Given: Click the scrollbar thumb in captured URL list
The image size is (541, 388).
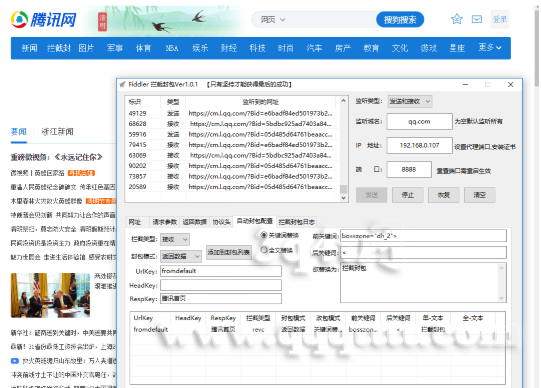Looking at the screenshot, I should pyautogui.click(x=343, y=189).
